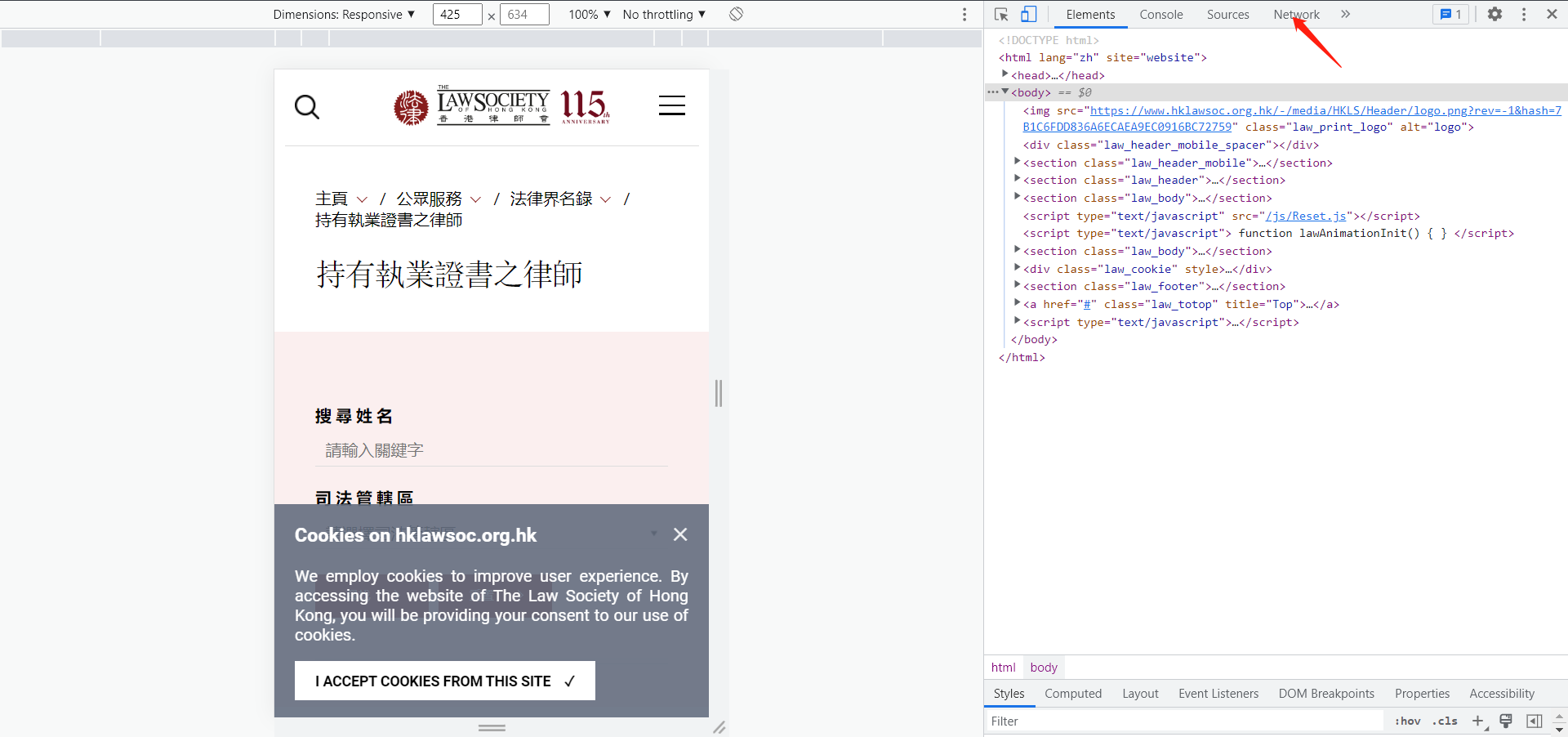Select body in the breadcrumb bar
This screenshot has height=737, width=1568.
point(1044,668)
